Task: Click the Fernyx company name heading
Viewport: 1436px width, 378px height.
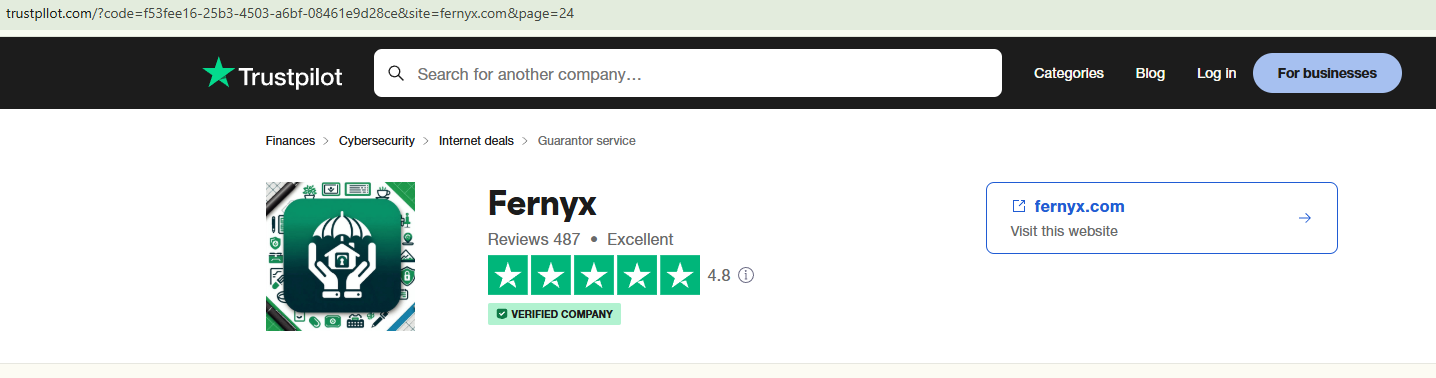Action: click(x=542, y=204)
